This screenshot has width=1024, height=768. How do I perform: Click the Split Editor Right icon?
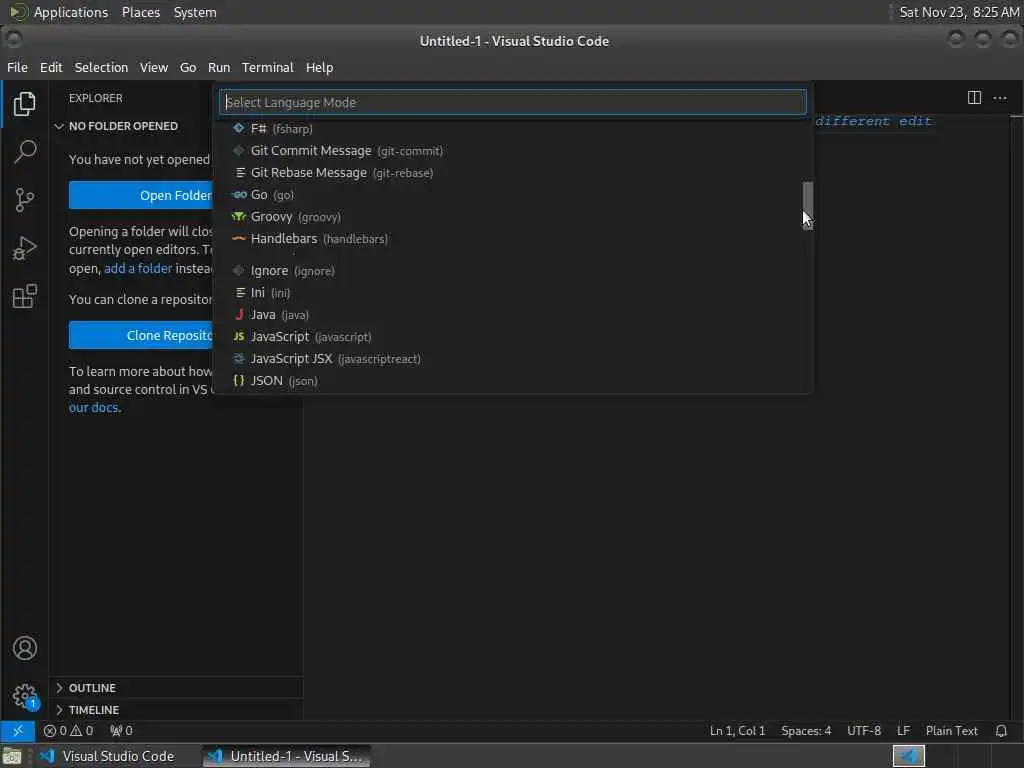tap(974, 98)
